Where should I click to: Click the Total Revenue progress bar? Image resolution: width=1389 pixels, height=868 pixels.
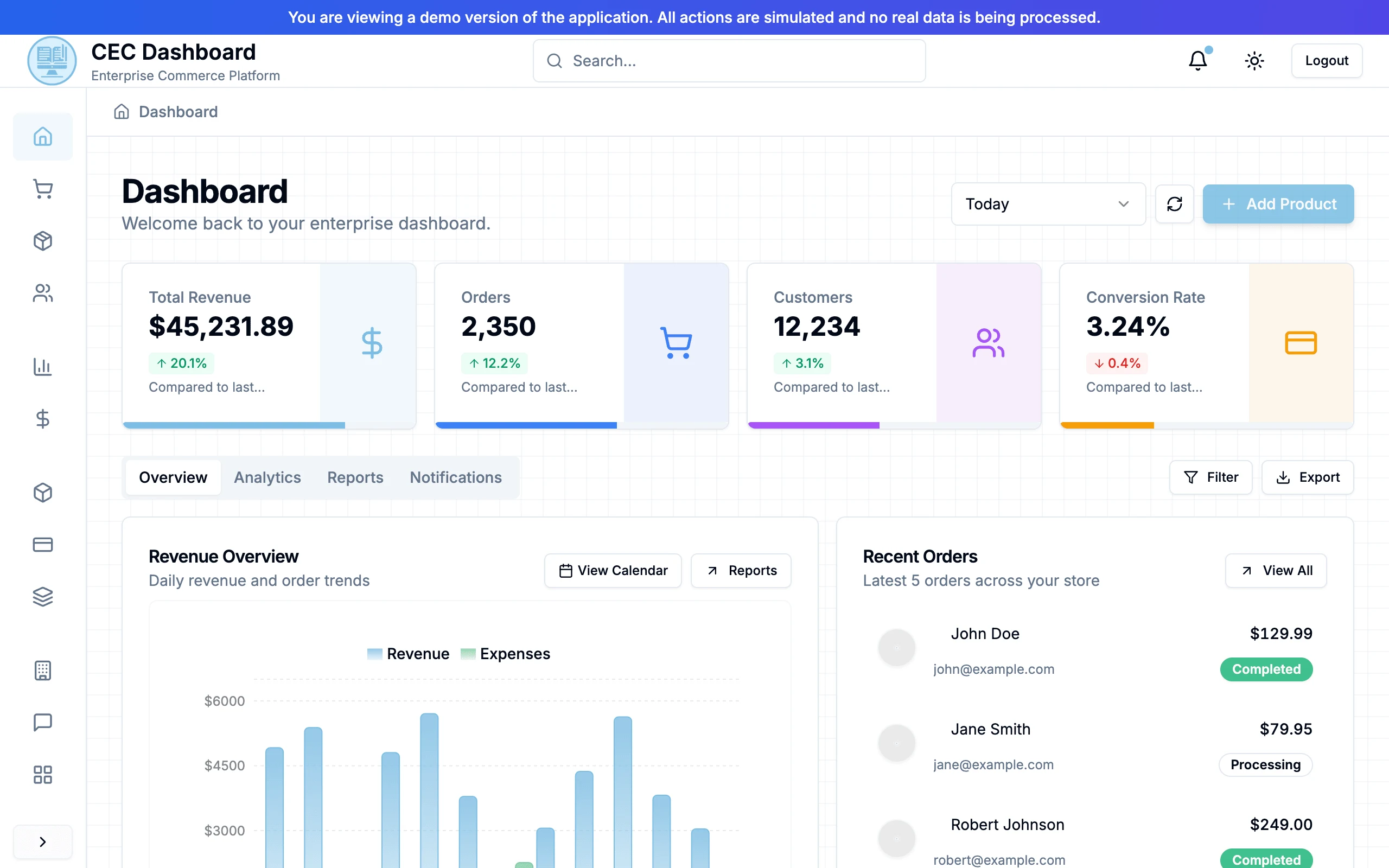pos(269,425)
